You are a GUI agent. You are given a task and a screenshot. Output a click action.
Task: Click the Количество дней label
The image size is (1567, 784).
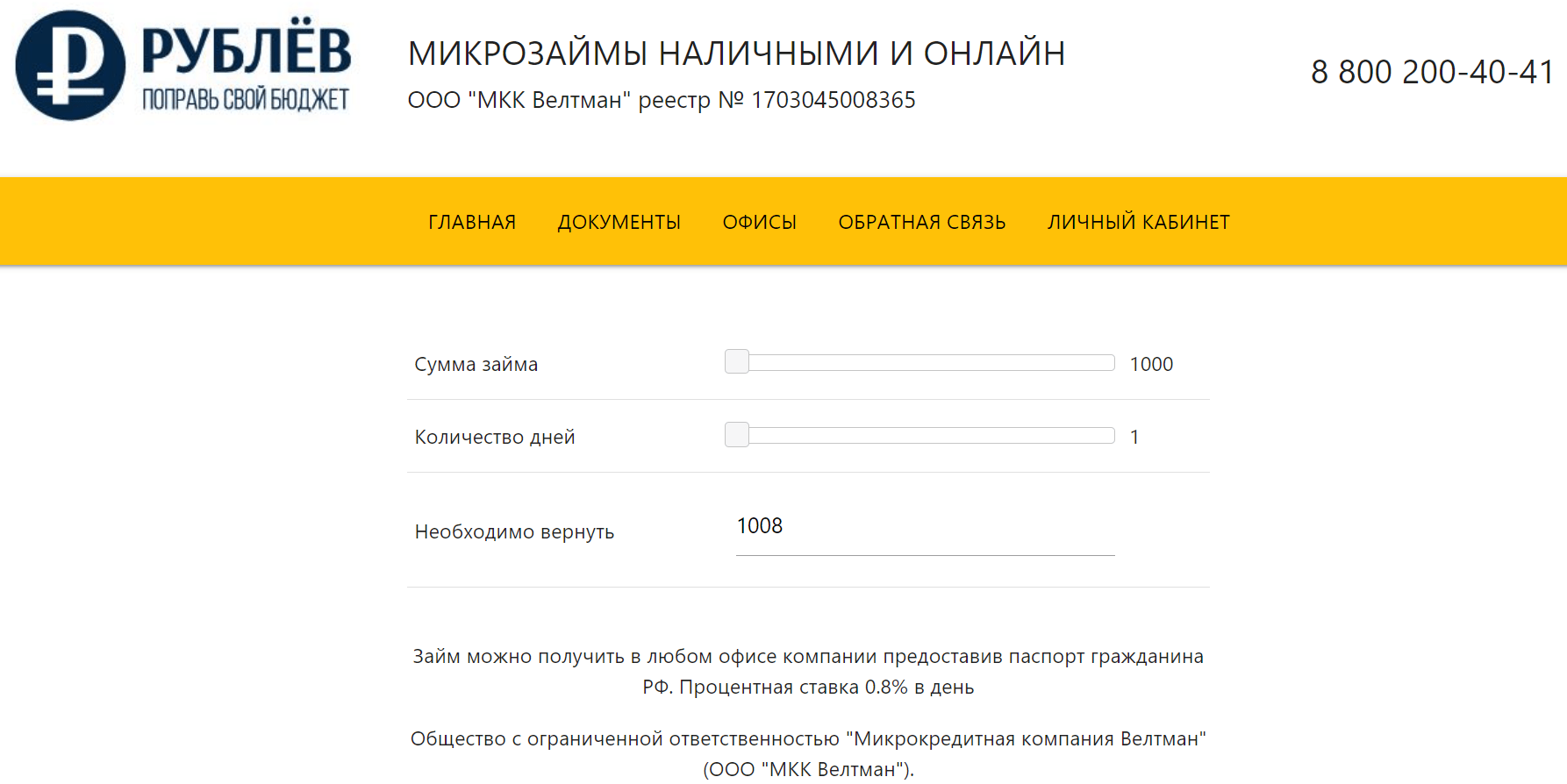(x=495, y=437)
